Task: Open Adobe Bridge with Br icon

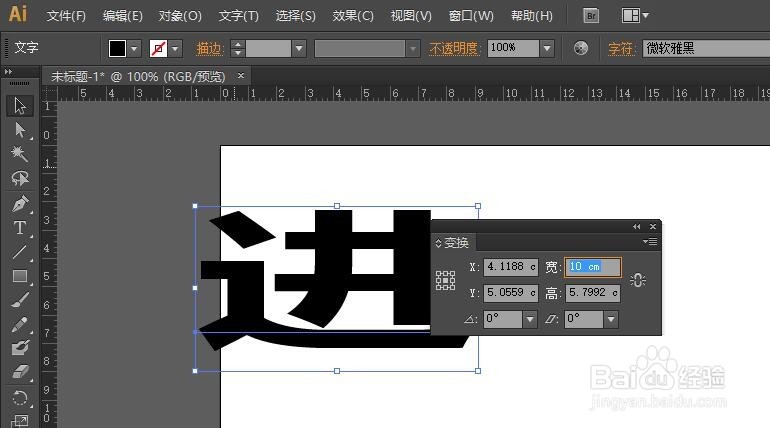Action: tap(591, 16)
